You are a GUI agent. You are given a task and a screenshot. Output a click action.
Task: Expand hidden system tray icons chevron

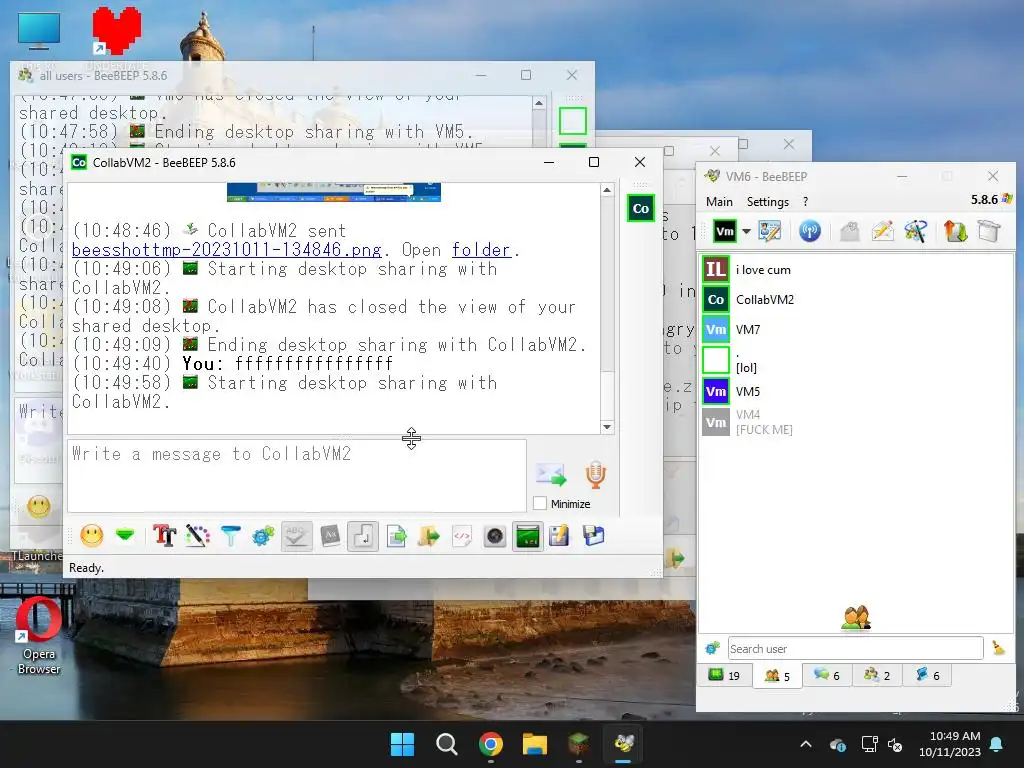point(806,744)
